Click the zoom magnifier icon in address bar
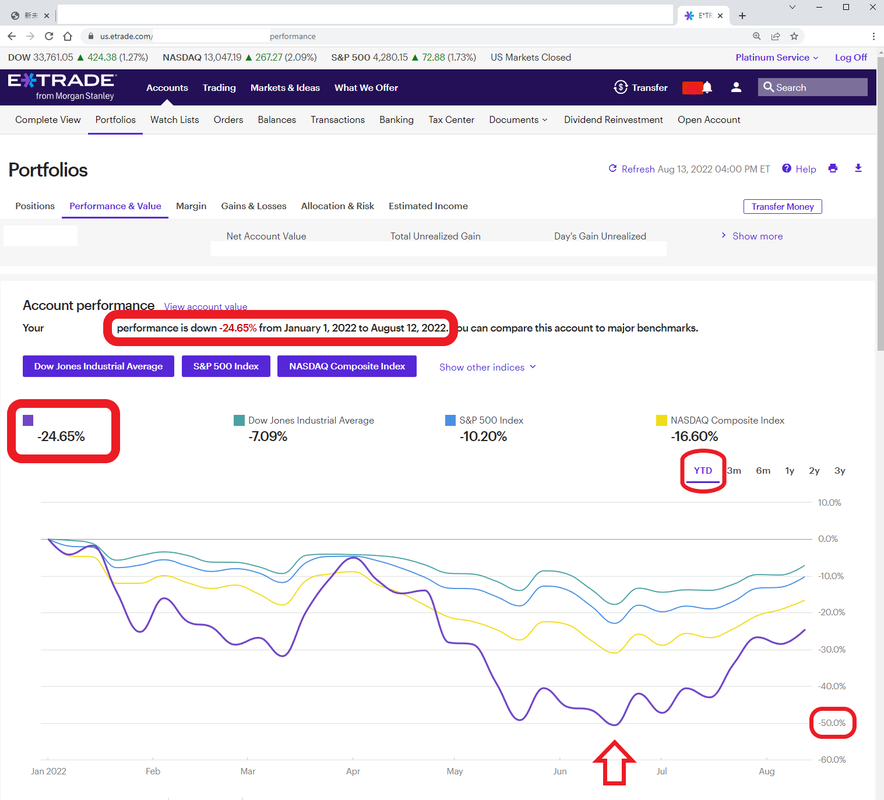The height and width of the screenshot is (800, 884). point(757,36)
